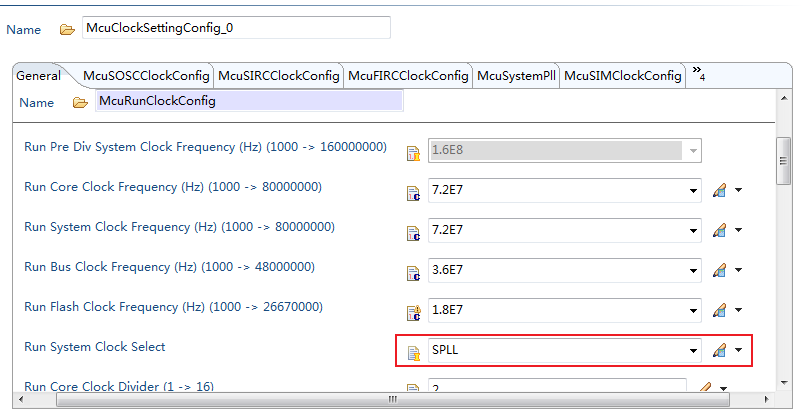Click the Run Core Clock Divider parameter icon

(413, 388)
